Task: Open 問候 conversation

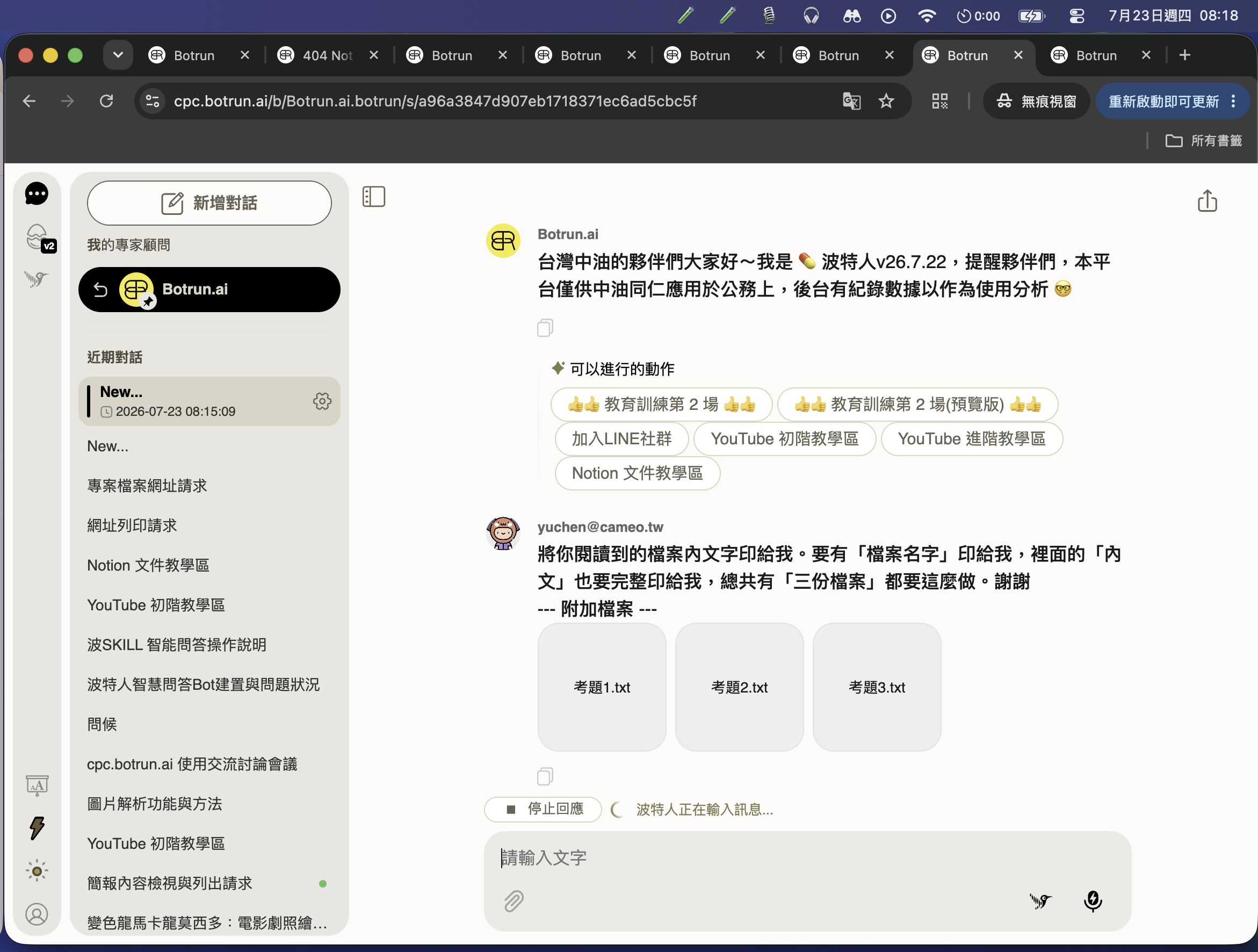Action: click(x=102, y=725)
